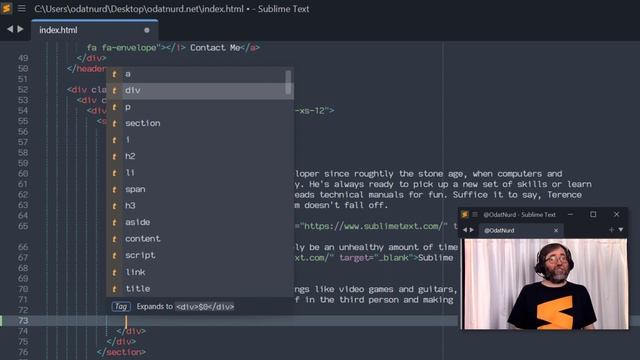Select the 'p' tag completion

(200, 107)
